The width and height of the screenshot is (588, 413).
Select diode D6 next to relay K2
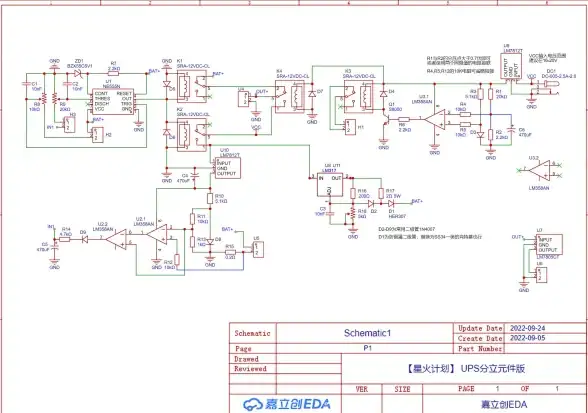coord(167,132)
